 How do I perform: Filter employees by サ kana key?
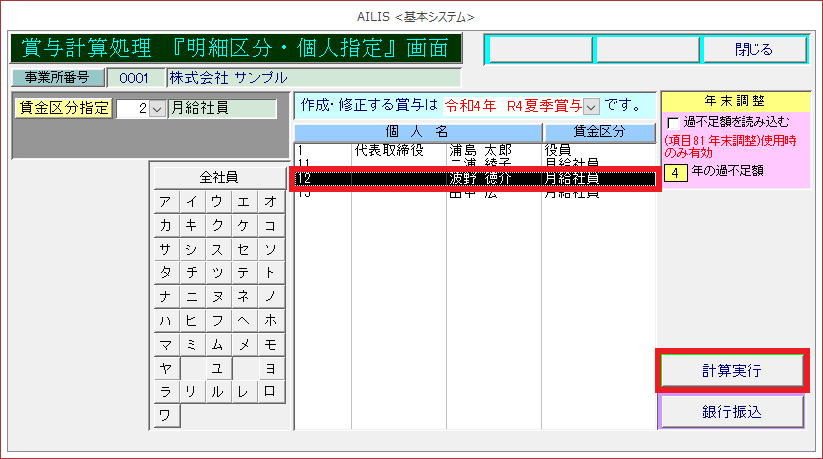pyautogui.click(x=166, y=248)
